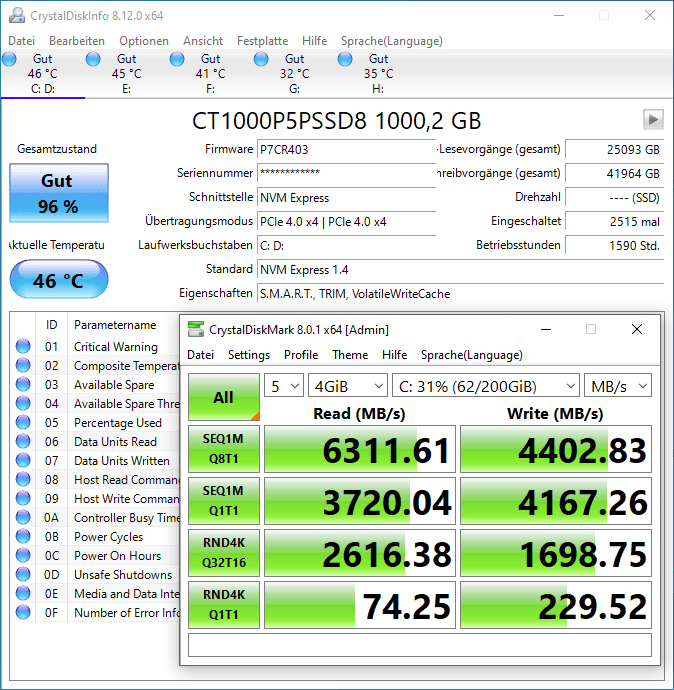Open Sprache(Language) menu in CrystalDiskInfo
Screen dimensions: 674x690
point(392,41)
